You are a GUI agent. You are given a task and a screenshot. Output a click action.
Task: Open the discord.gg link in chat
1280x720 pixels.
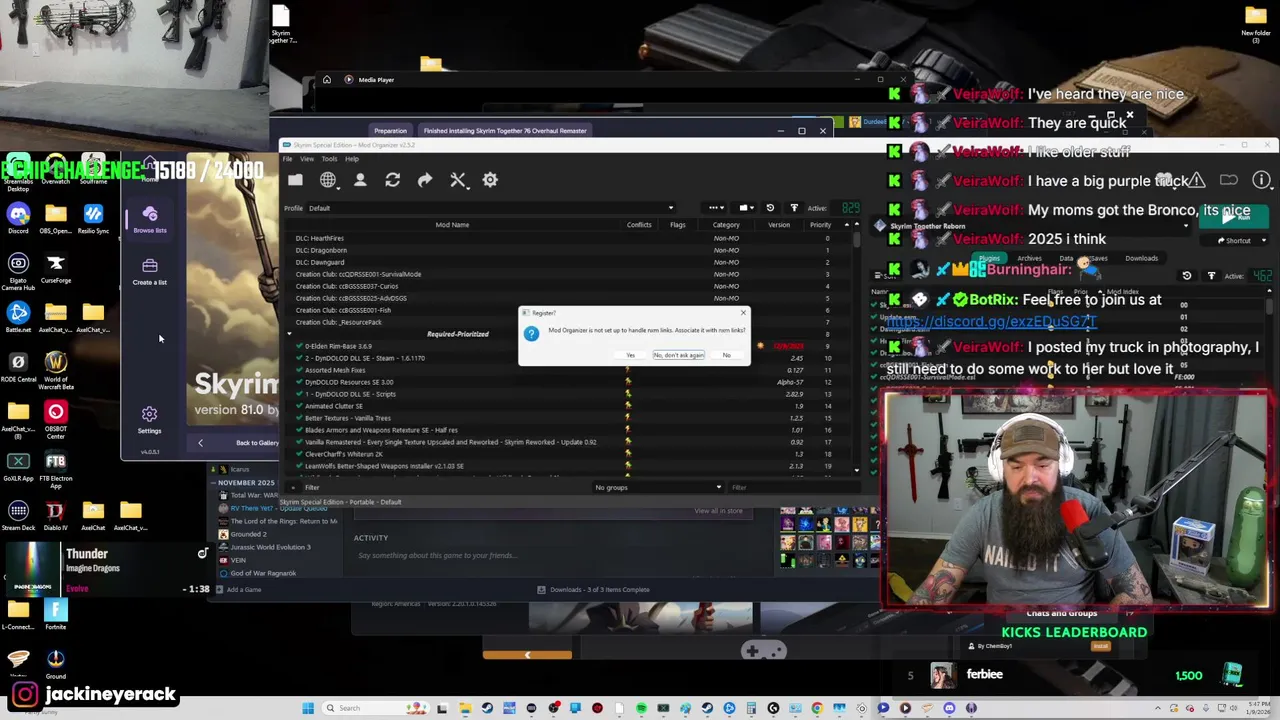pyautogui.click(x=991, y=322)
